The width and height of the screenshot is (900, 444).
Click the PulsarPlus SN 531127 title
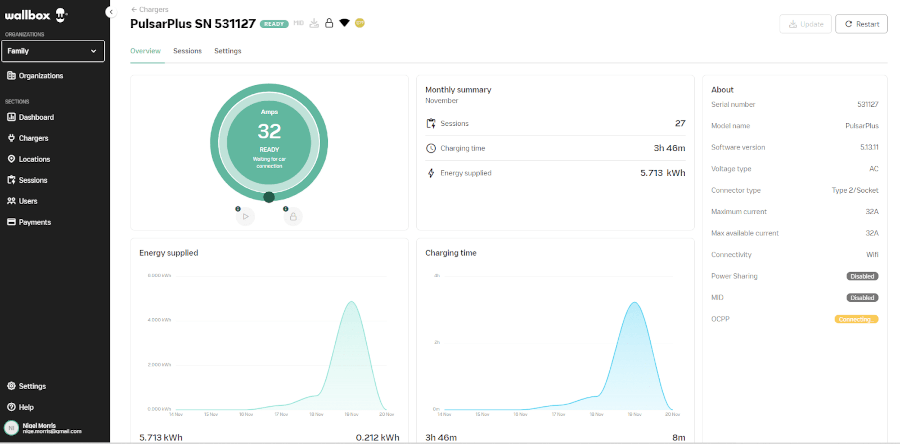click(x=193, y=24)
